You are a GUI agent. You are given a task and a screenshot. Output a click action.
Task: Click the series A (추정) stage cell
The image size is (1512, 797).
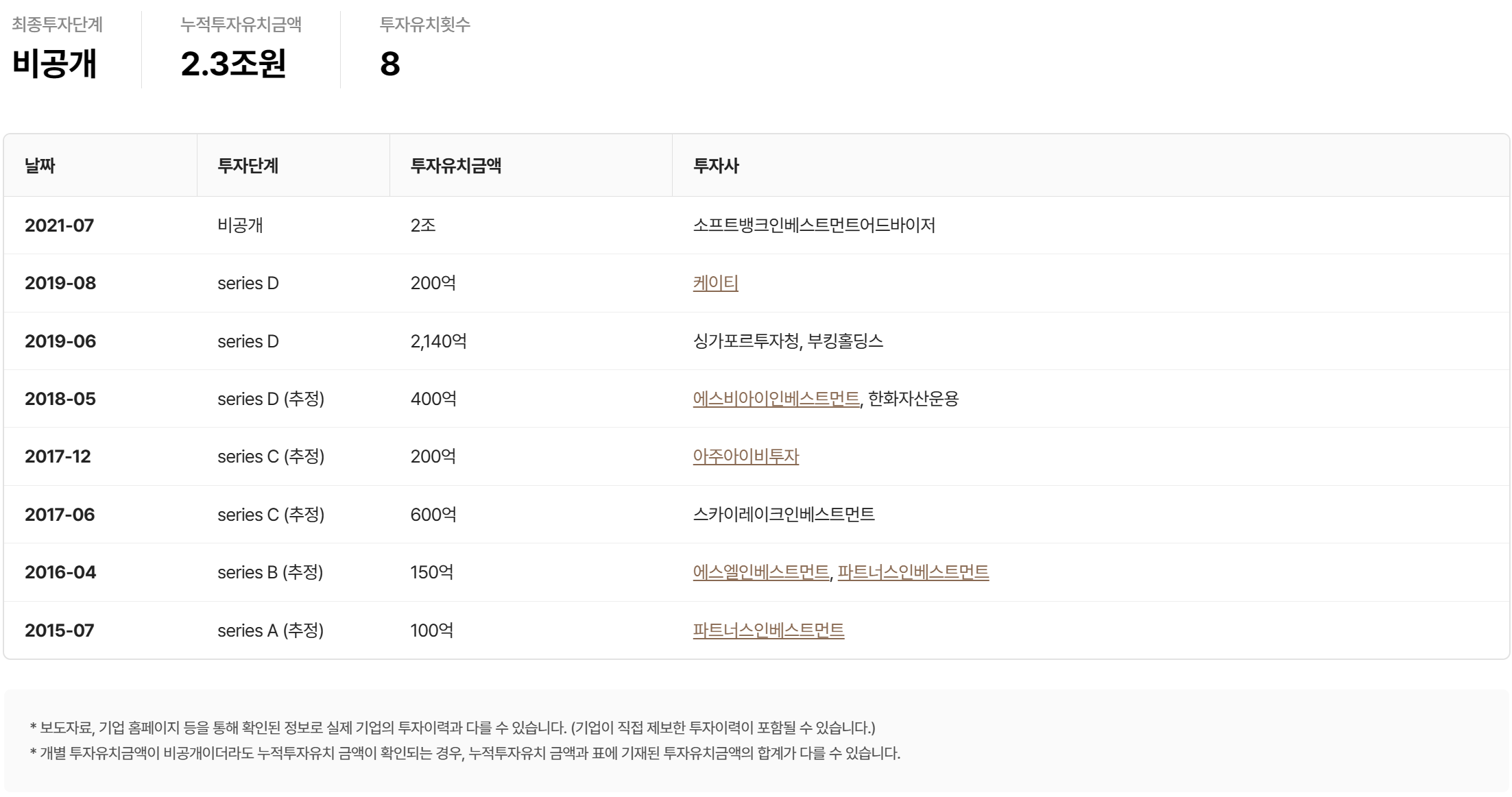coord(270,630)
